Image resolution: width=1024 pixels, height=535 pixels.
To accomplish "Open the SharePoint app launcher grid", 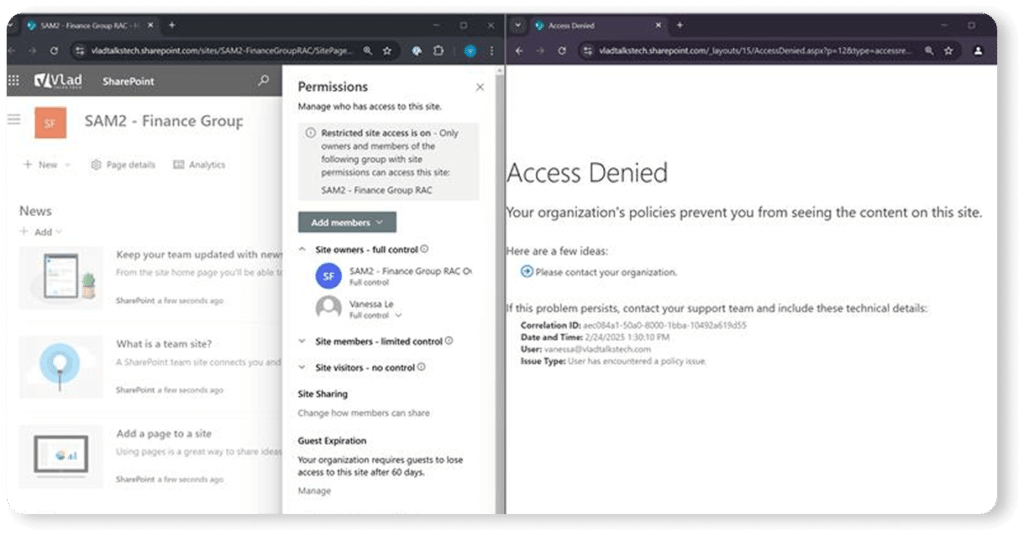I will tap(13, 80).
